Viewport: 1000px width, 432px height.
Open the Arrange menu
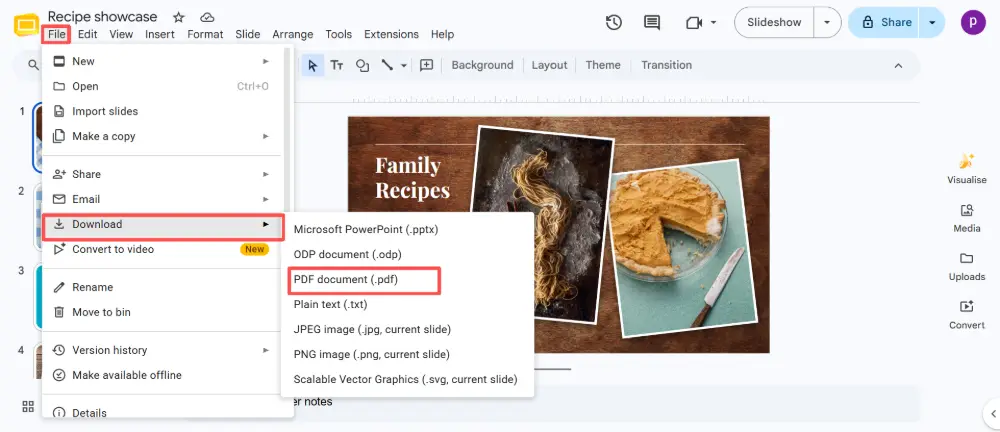pos(293,34)
